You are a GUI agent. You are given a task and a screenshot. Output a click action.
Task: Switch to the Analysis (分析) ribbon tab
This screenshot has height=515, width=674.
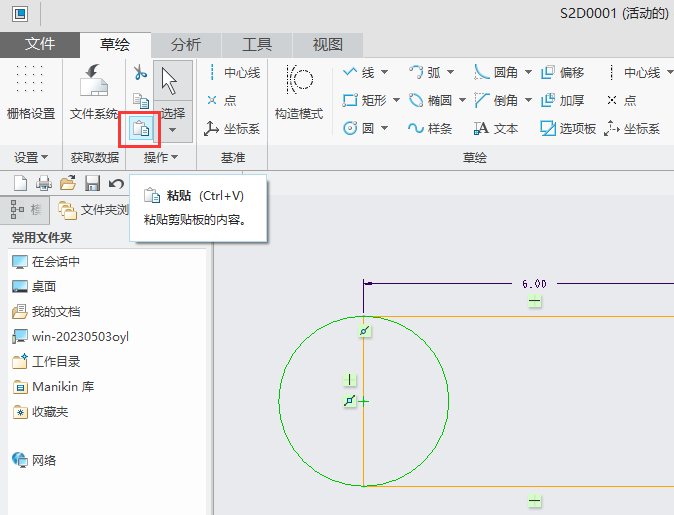click(x=186, y=45)
